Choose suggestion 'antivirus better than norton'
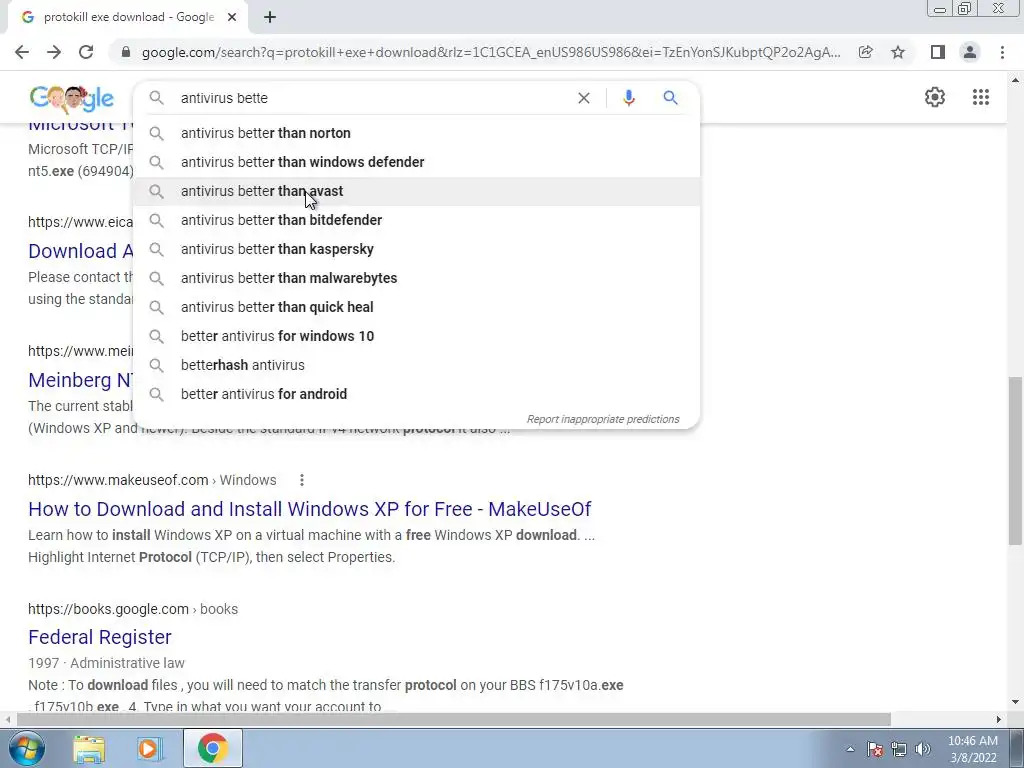 (x=416, y=133)
